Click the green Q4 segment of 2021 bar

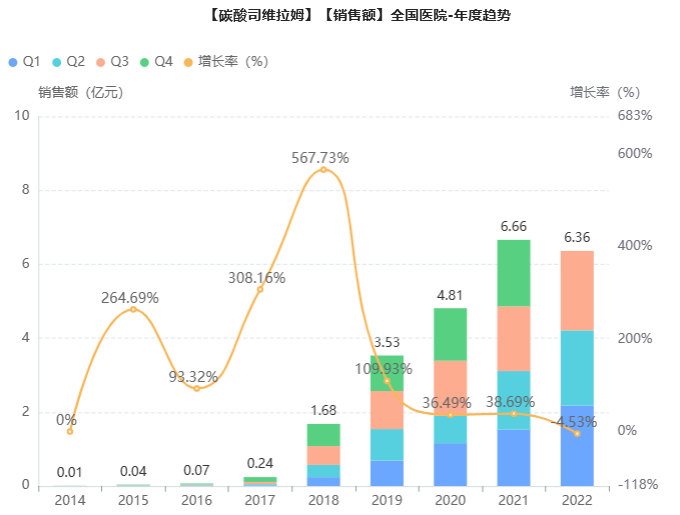pos(513,273)
